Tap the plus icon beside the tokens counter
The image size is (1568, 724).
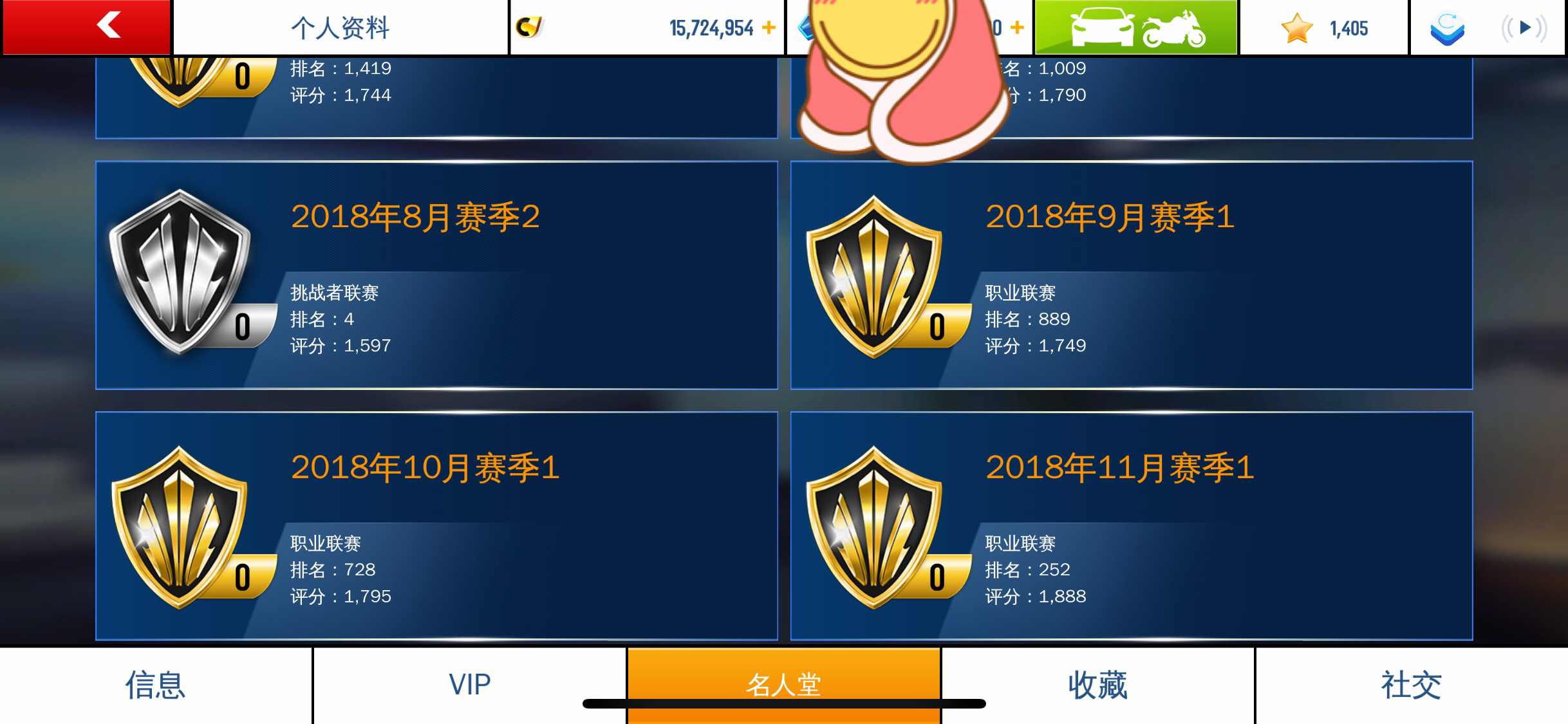click(x=1017, y=28)
